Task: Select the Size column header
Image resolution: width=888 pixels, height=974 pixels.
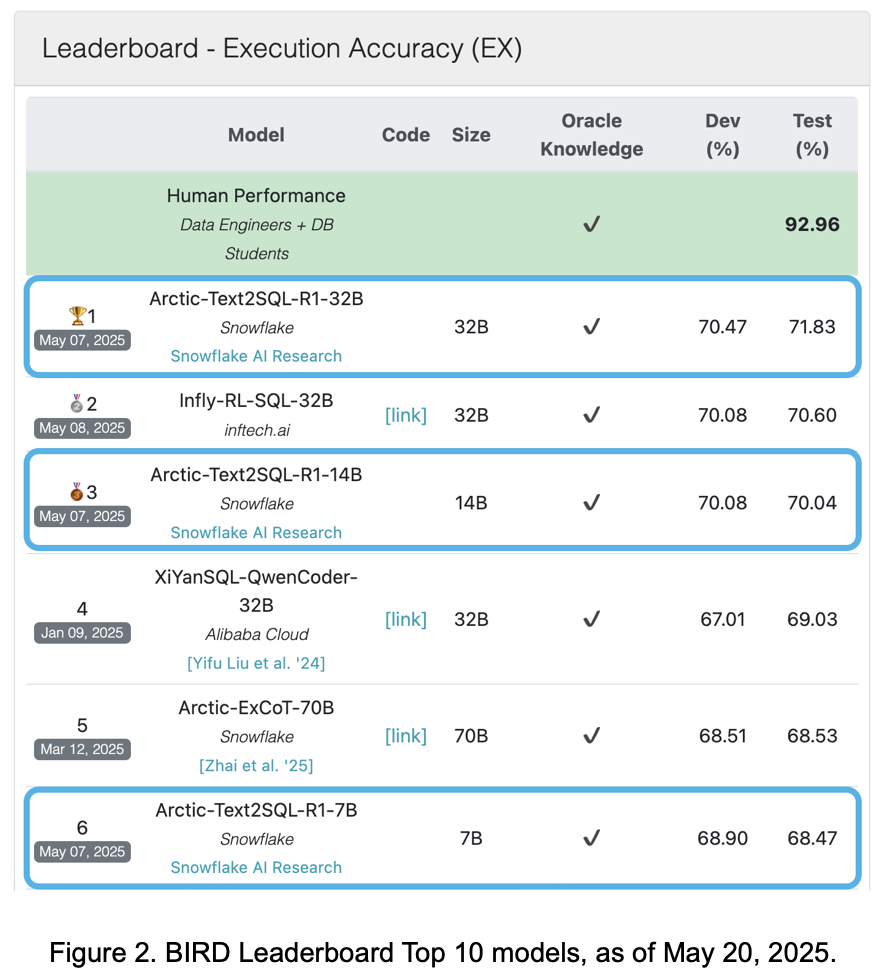Action: (x=471, y=135)
